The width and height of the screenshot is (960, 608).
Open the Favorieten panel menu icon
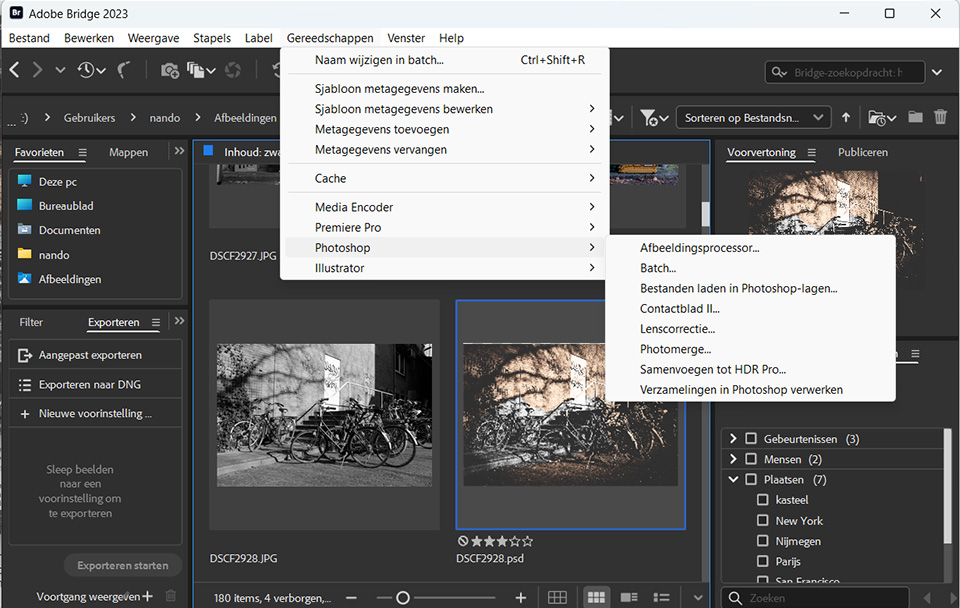83,152
